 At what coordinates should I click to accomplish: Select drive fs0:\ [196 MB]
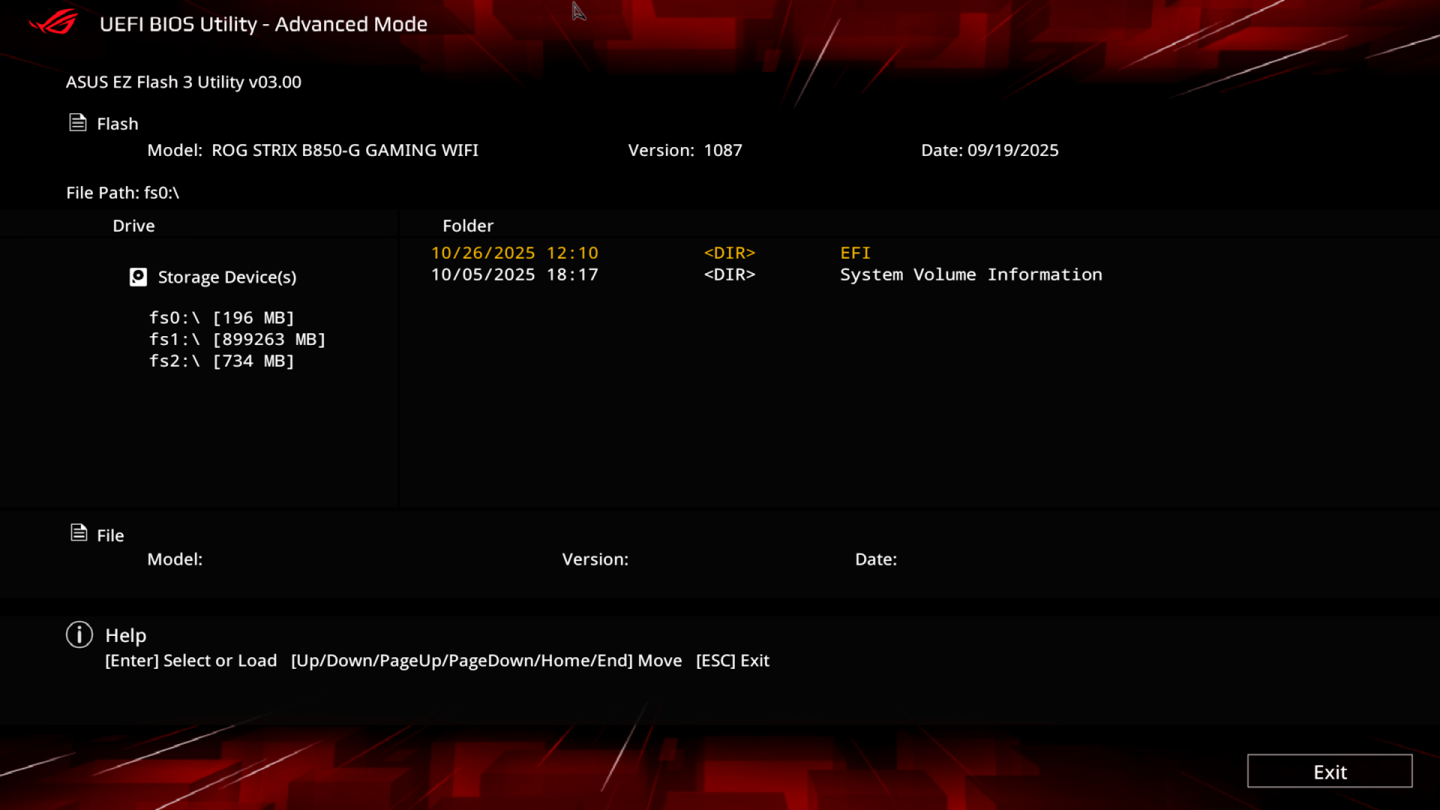coord(222,317)
